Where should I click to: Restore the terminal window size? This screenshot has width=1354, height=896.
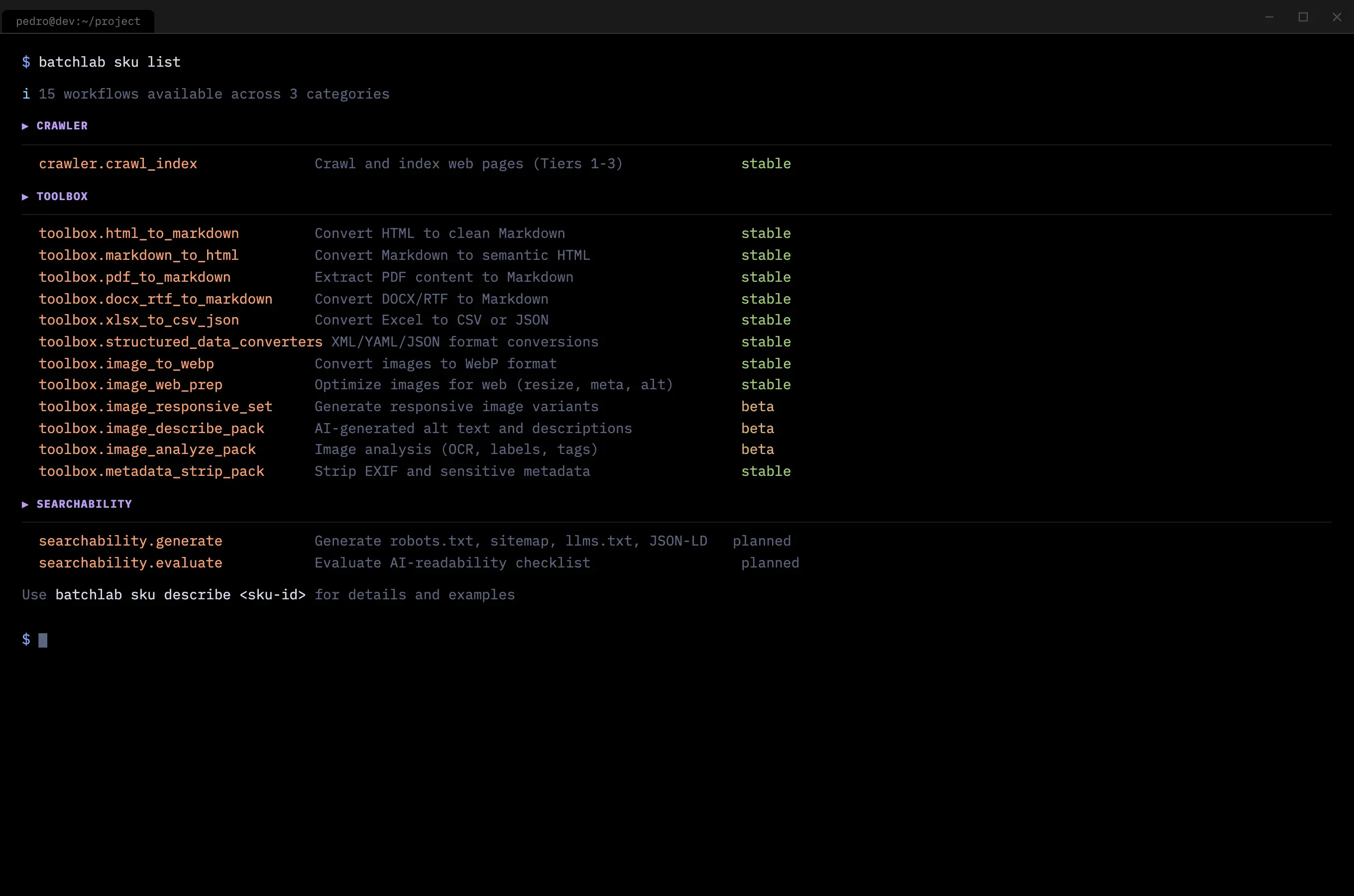[1304, 16]
